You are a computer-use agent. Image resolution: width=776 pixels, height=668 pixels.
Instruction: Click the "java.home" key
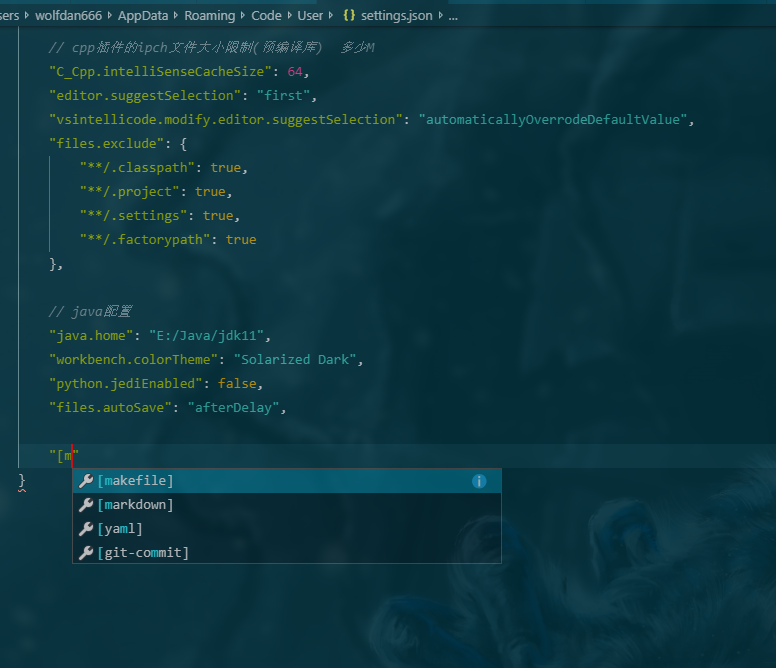(x=91, y=335)
